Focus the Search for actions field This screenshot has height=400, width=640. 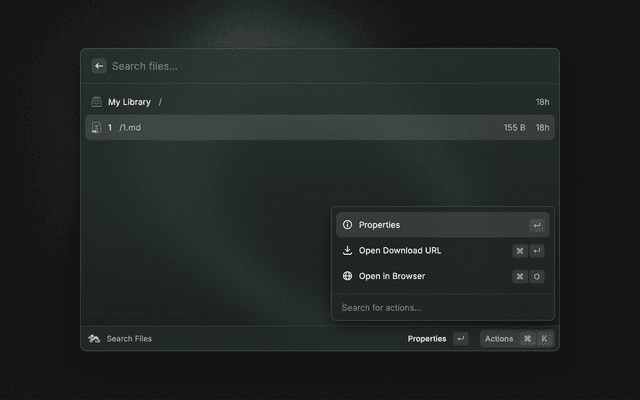tap(440, 308)
